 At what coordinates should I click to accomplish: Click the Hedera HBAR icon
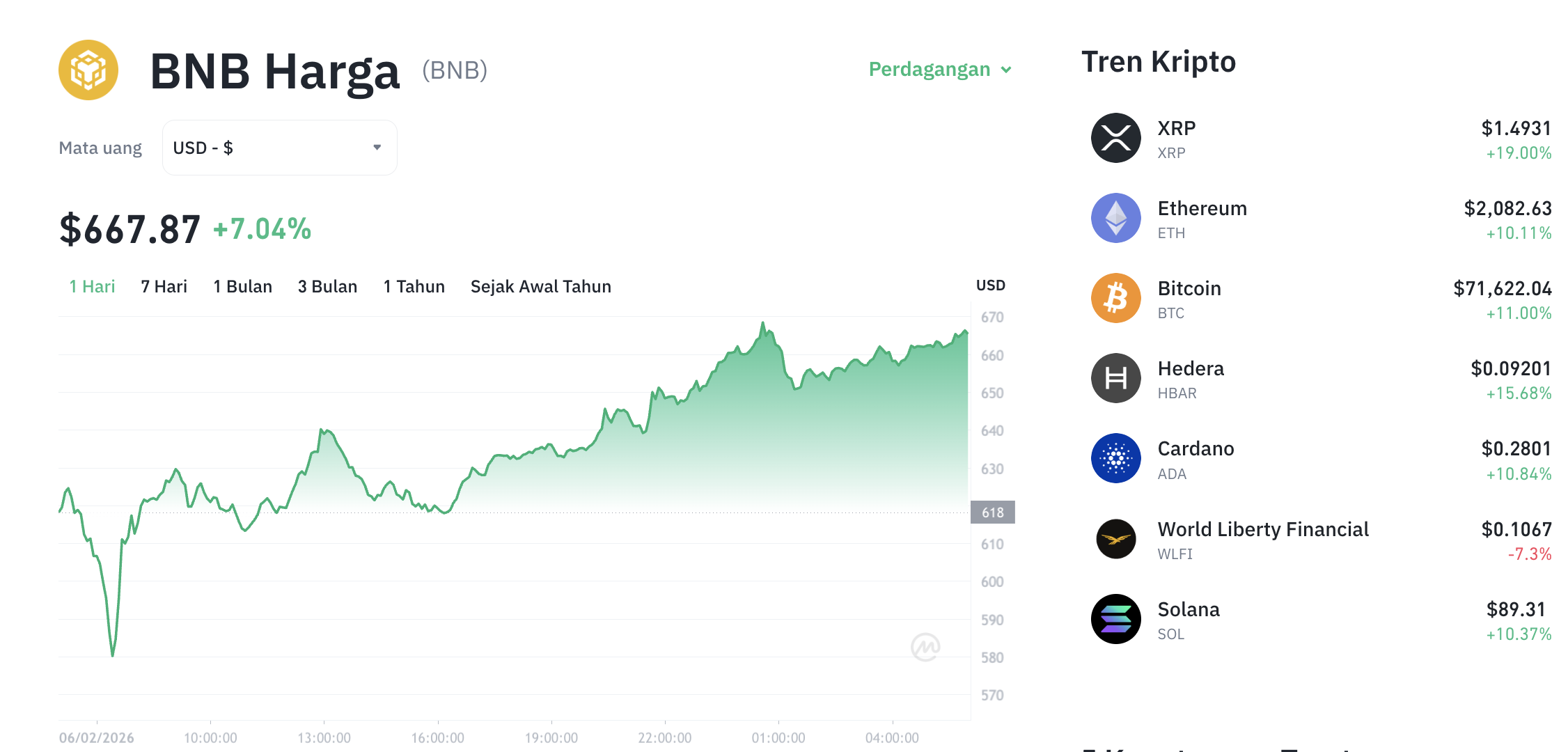click(1115, 378)
